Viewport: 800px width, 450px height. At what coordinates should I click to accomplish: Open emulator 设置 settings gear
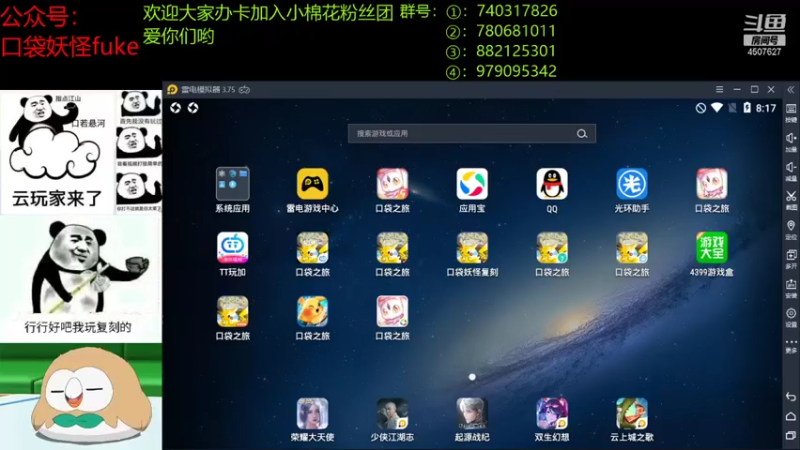coord(791,317)
